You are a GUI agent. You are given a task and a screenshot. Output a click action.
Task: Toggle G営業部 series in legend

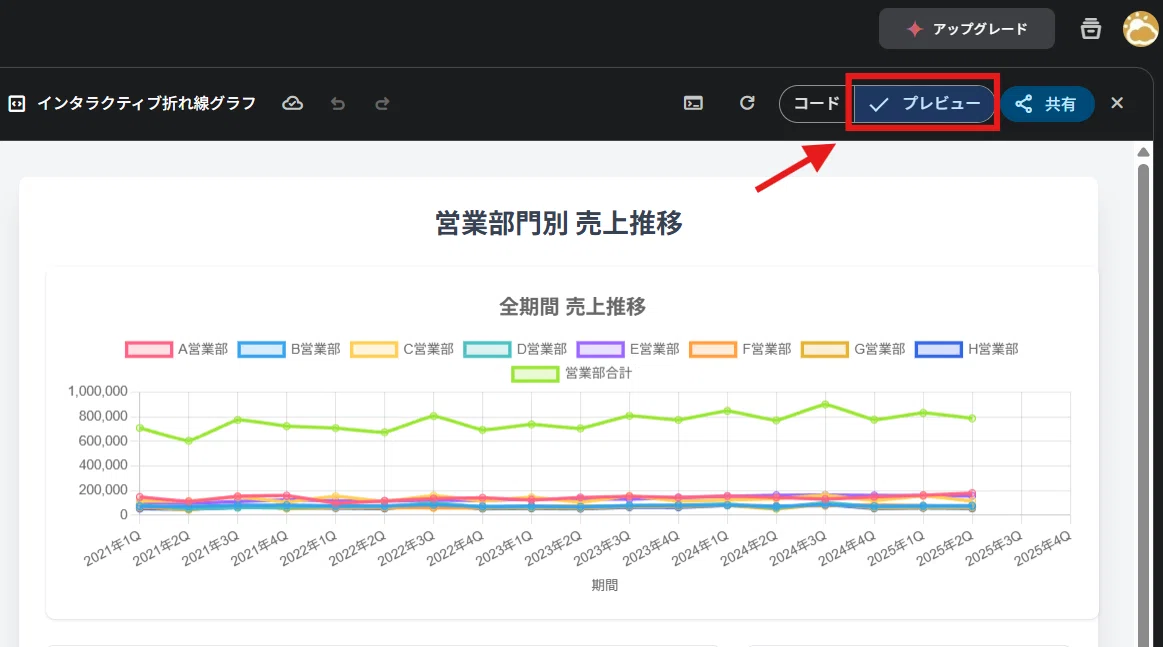coord(854,349)
